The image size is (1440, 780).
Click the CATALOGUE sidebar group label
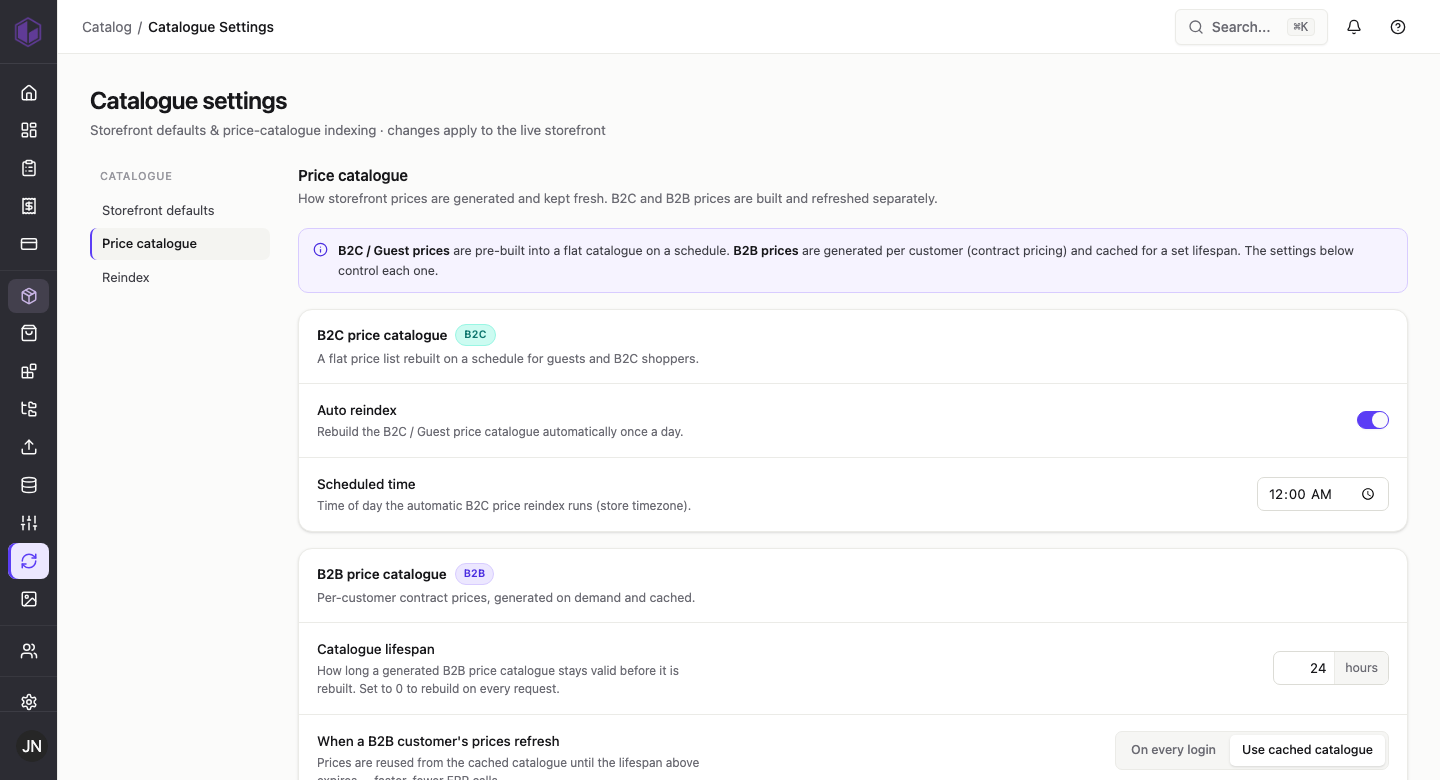[136, 176]
